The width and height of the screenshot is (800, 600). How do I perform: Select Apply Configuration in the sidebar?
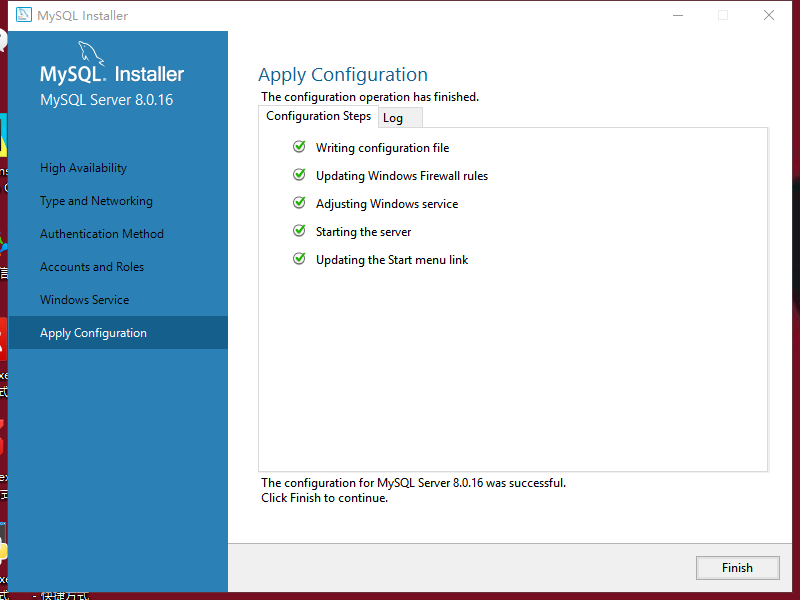tap(118, 333)
